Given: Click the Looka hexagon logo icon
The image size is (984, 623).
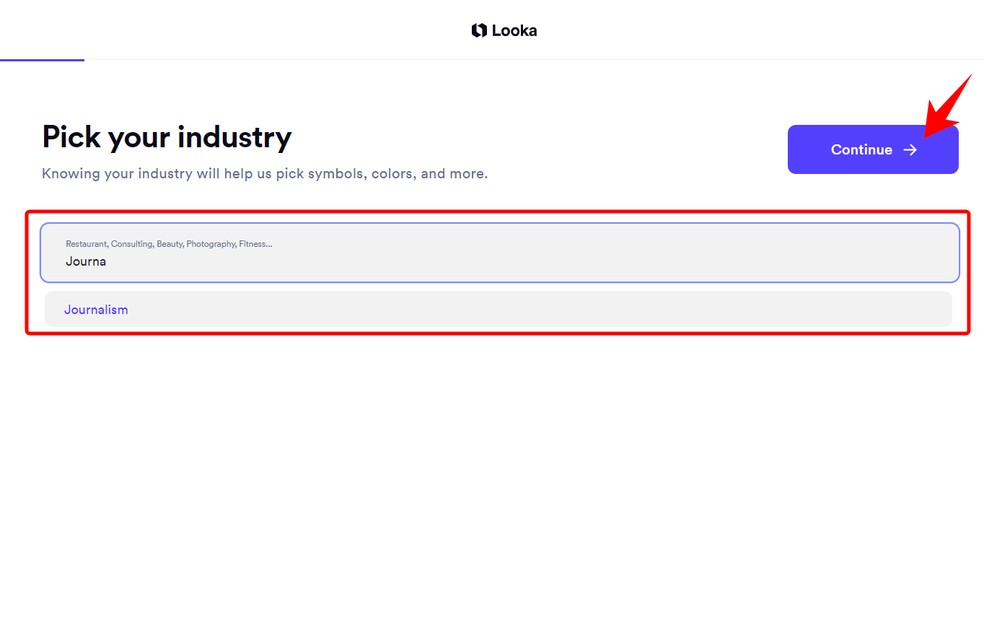Looking at the screenshot, I should pos(479,31).
